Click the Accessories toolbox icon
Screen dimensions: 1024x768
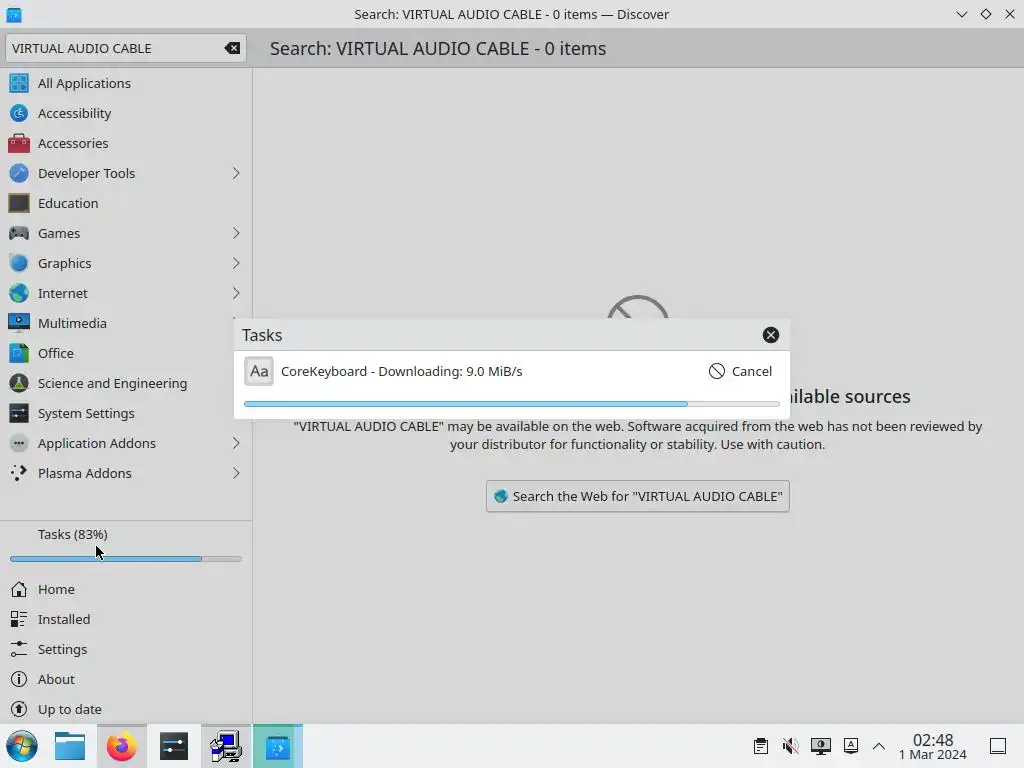(19, 143)
